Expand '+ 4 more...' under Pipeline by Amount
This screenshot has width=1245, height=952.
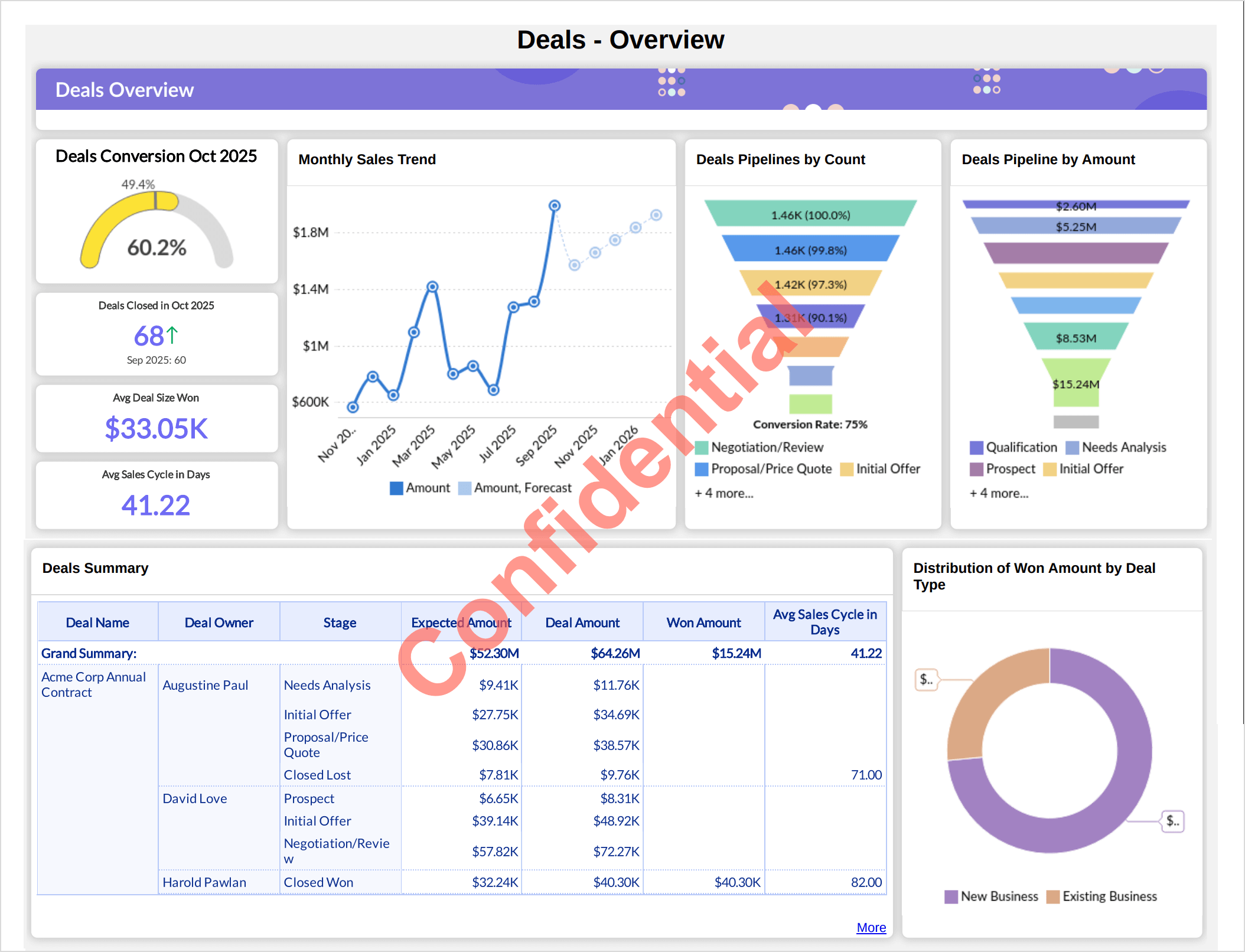click(x=999, y=493)
